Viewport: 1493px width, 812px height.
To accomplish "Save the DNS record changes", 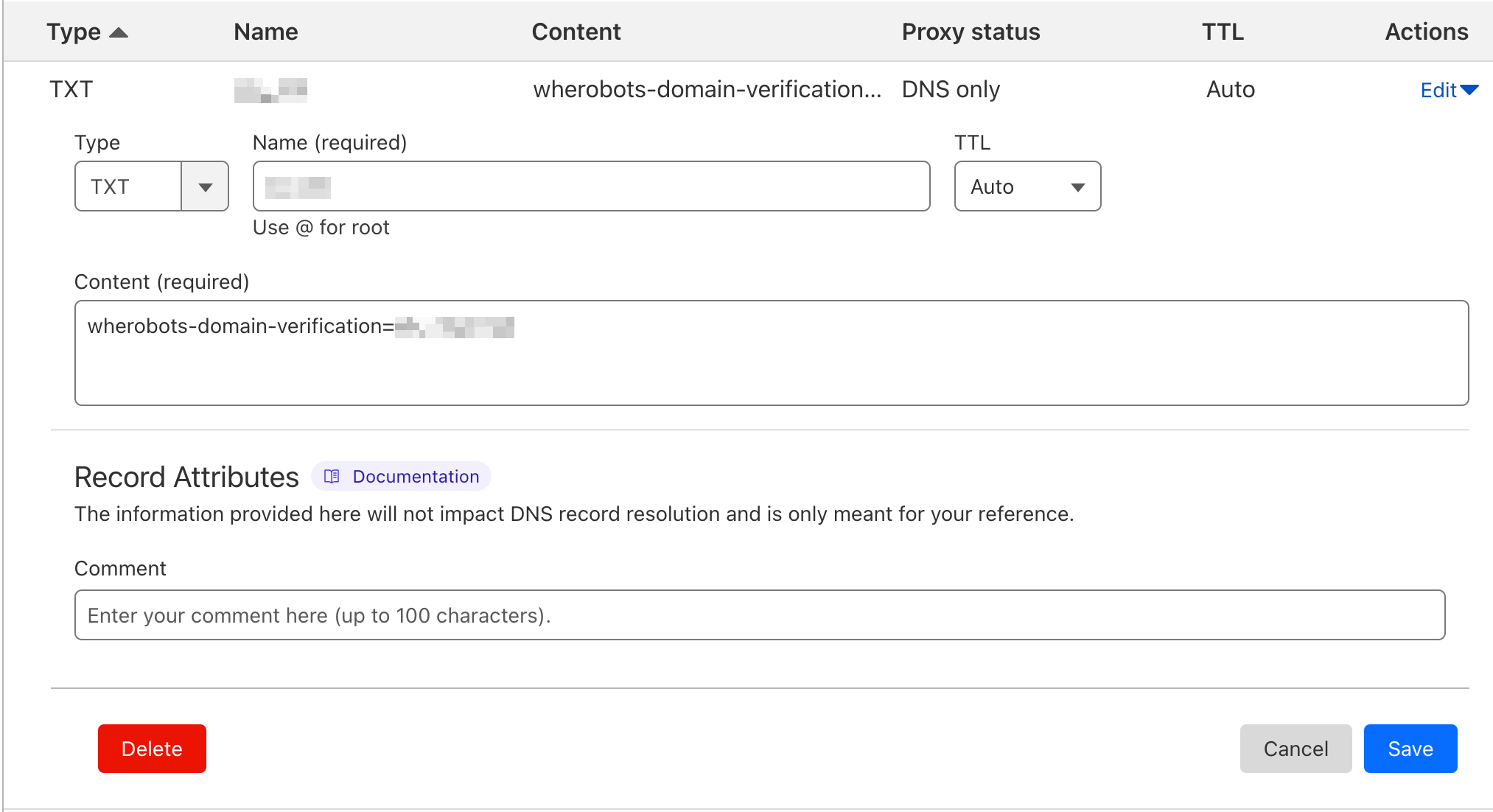I will (1410, 749).
